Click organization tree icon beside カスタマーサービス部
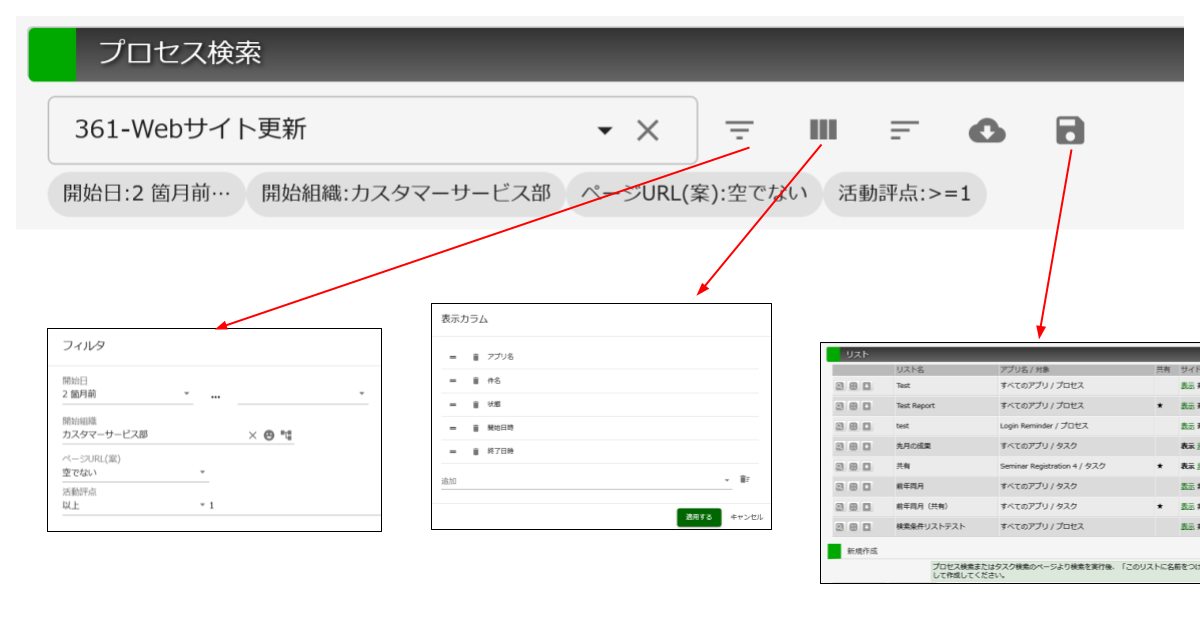The width and height of the screenshot is (1200, 630). pyautogui.click(x=287, y=435)
